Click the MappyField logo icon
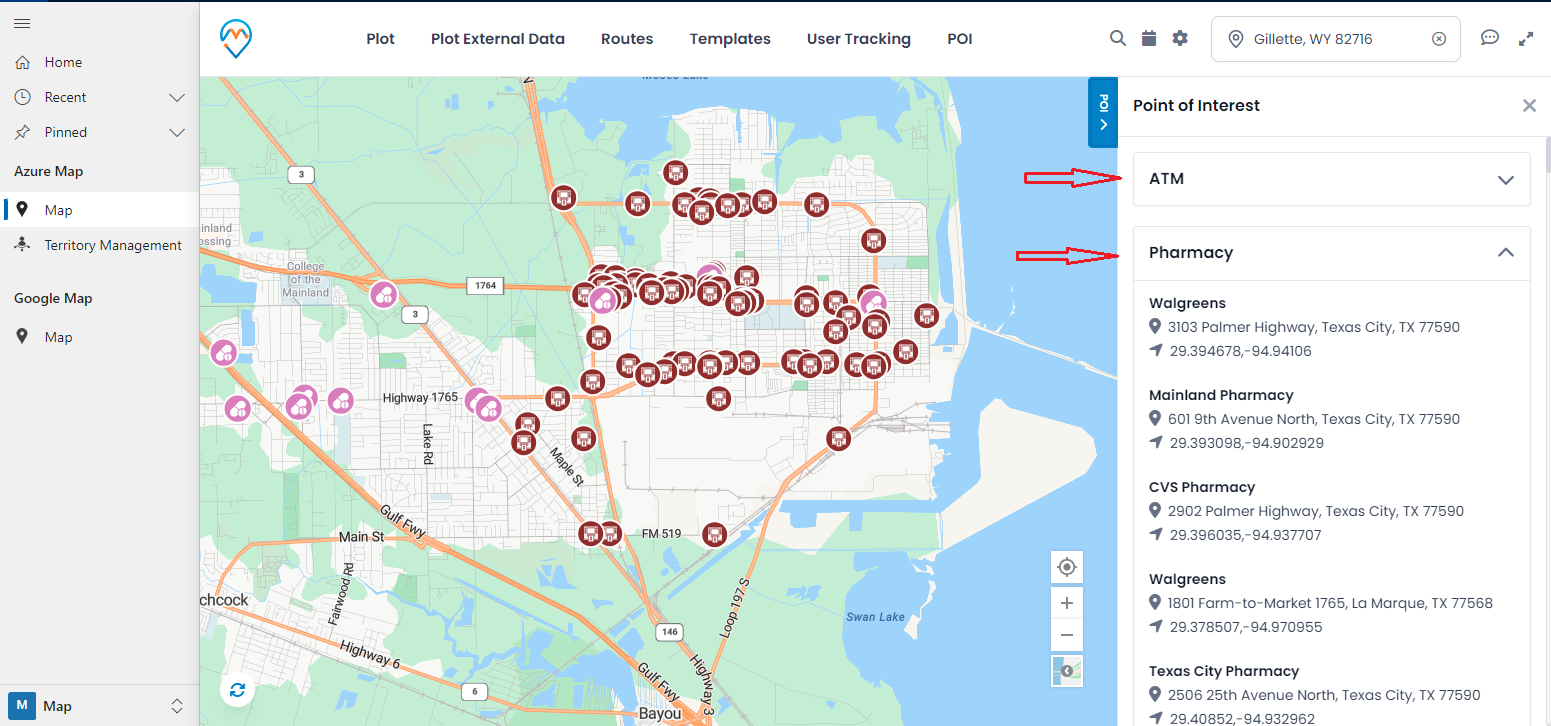The image size is (1551, 726). (236, 38)
